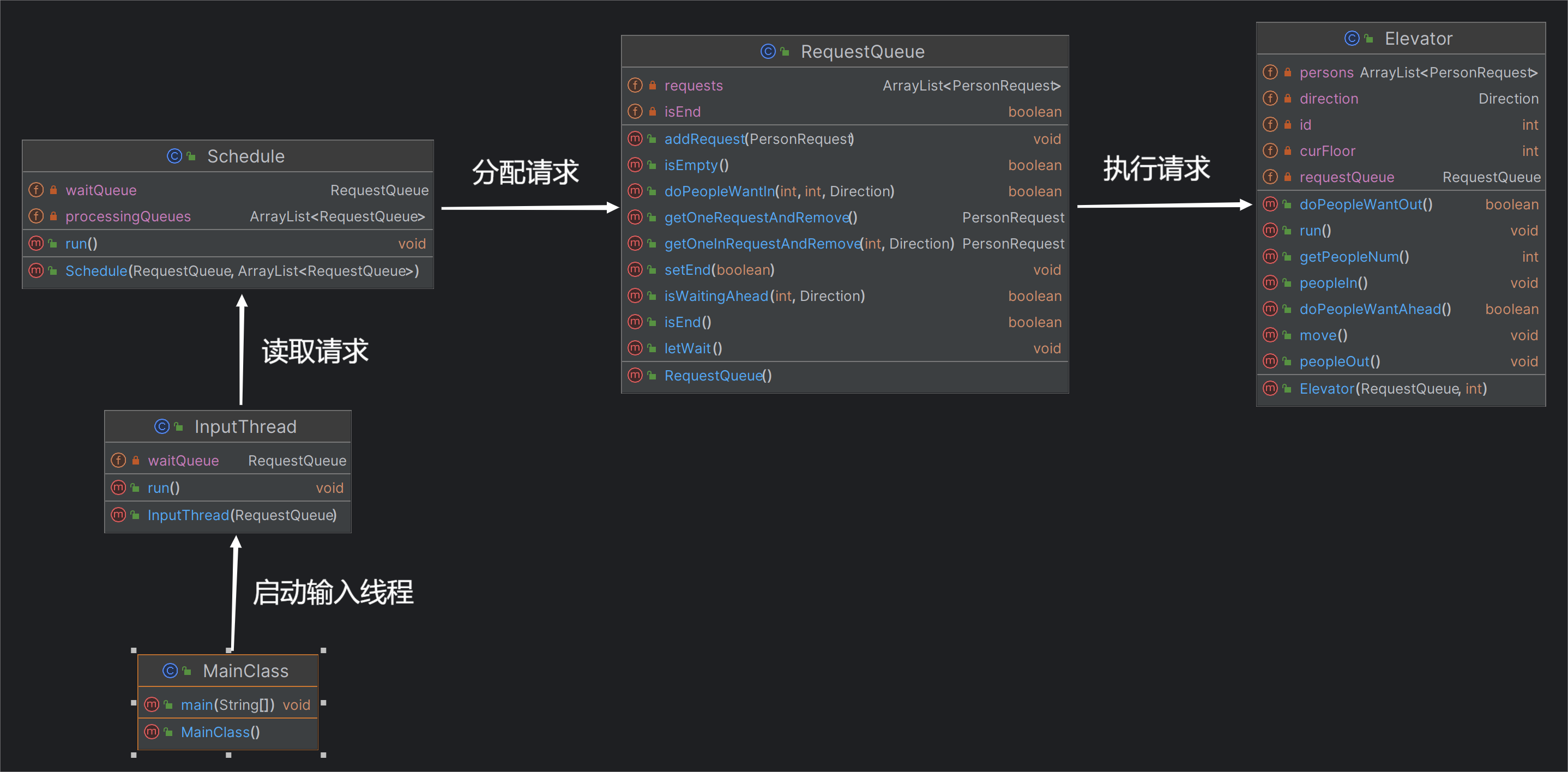Click the 启动输入线程 label text
This screenshot has width=1568, height=772.
[x=333, y=593]
